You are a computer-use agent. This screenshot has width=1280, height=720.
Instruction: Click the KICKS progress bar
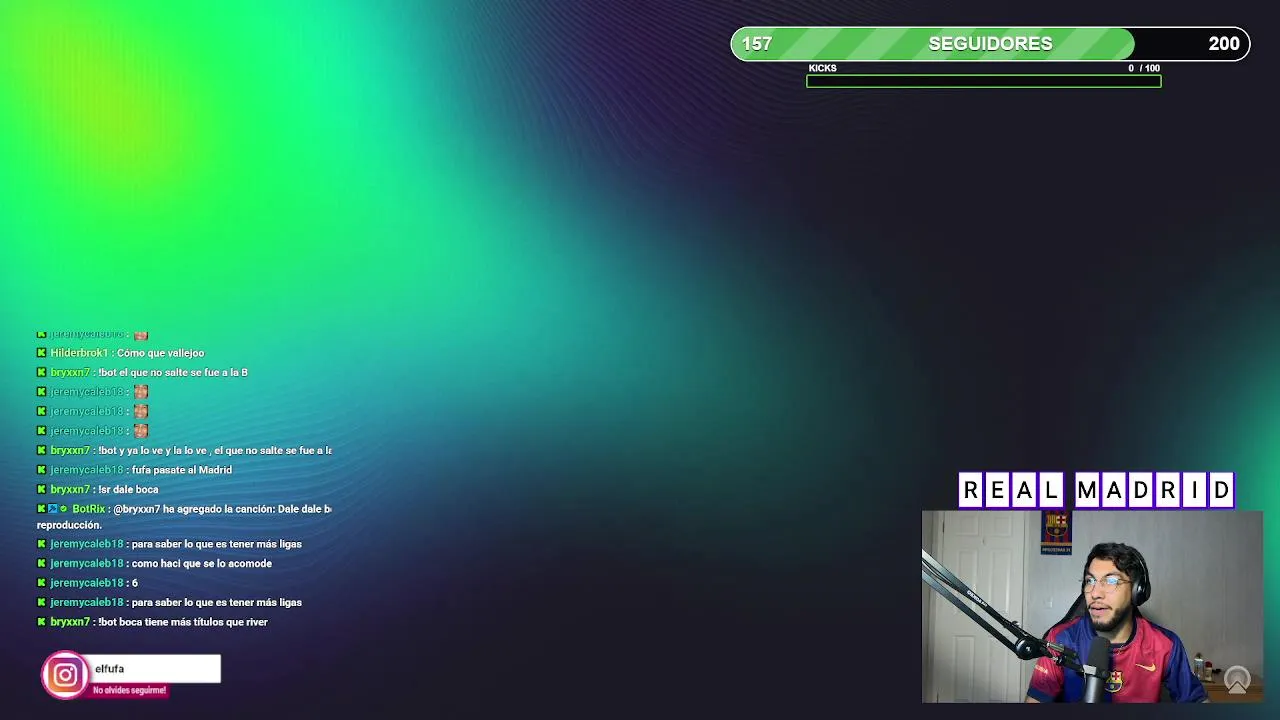[984, 81]
